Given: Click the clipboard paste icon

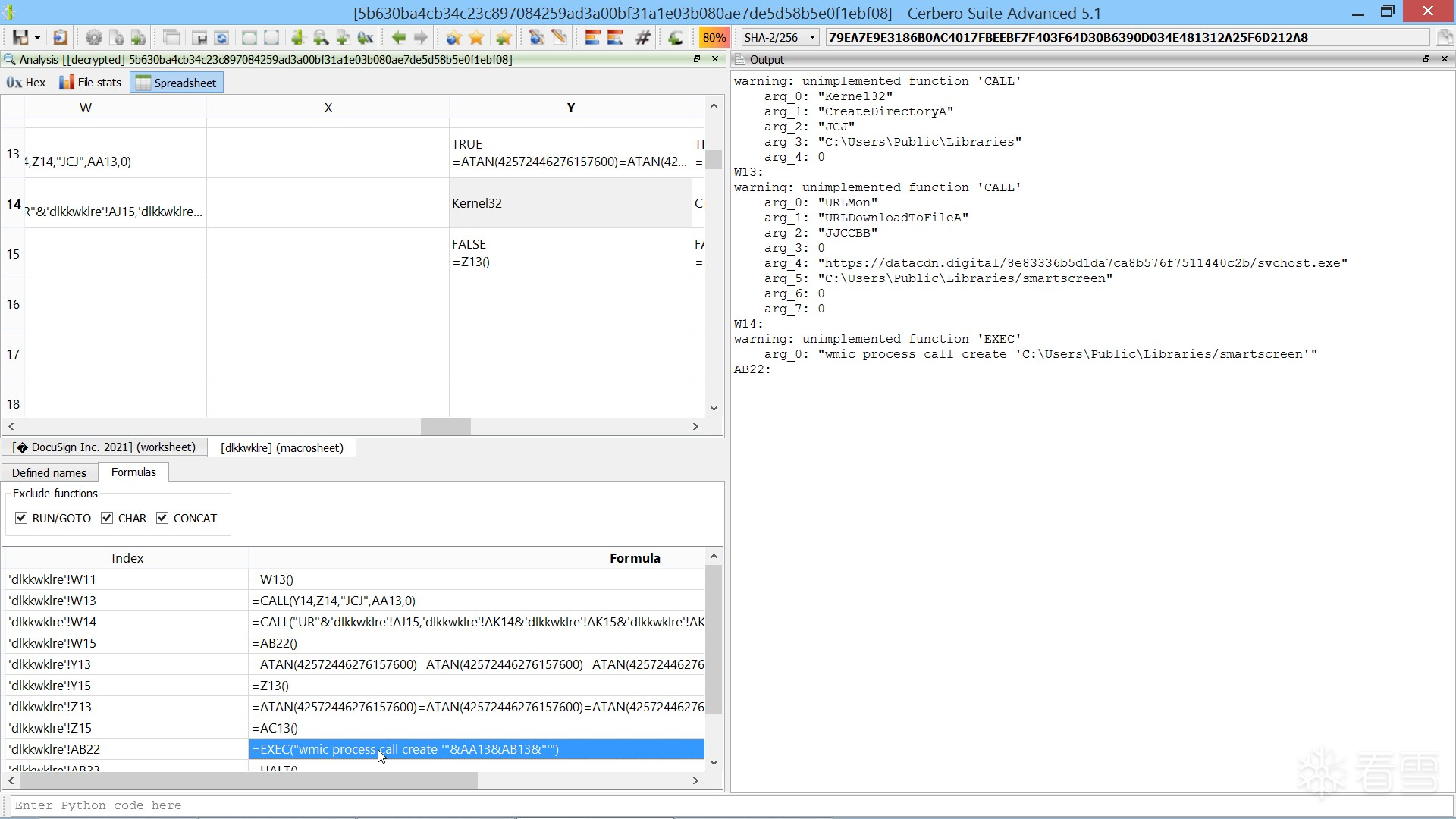Looking at the screenshot, I should click(x=61, y=37).
